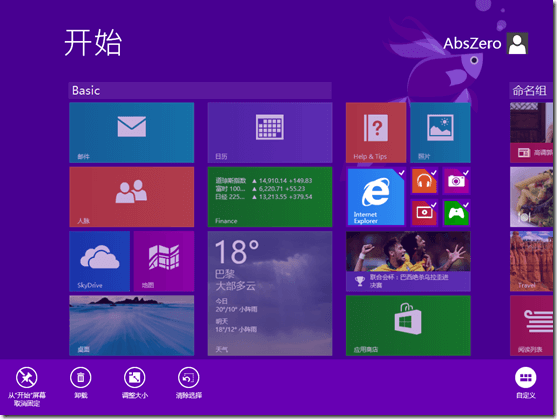The height and width of the screenshot is (419, 557).
Task: Open the Xbox Games tile
Action: click(456, 213)
